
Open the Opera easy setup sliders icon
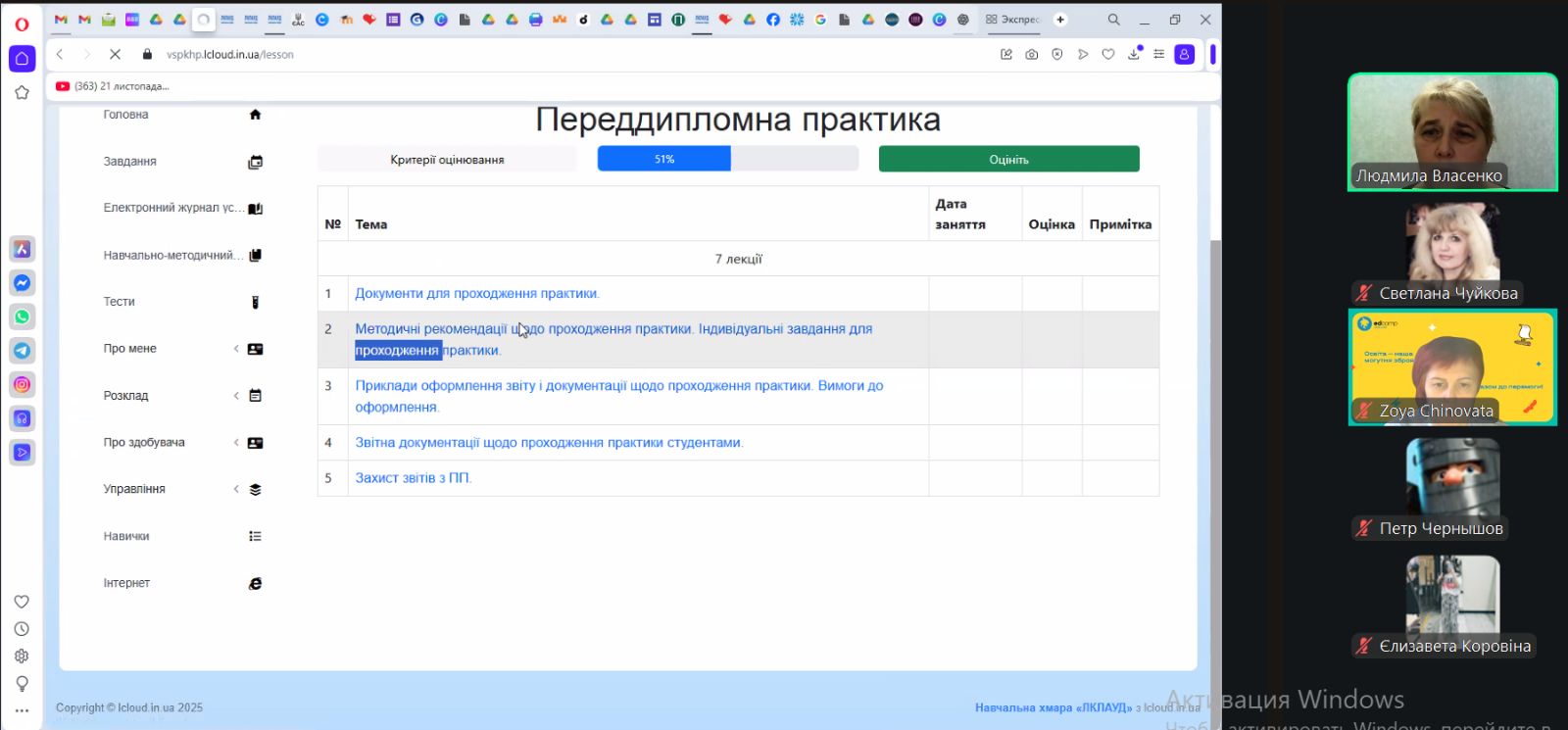pos(1158,55)
